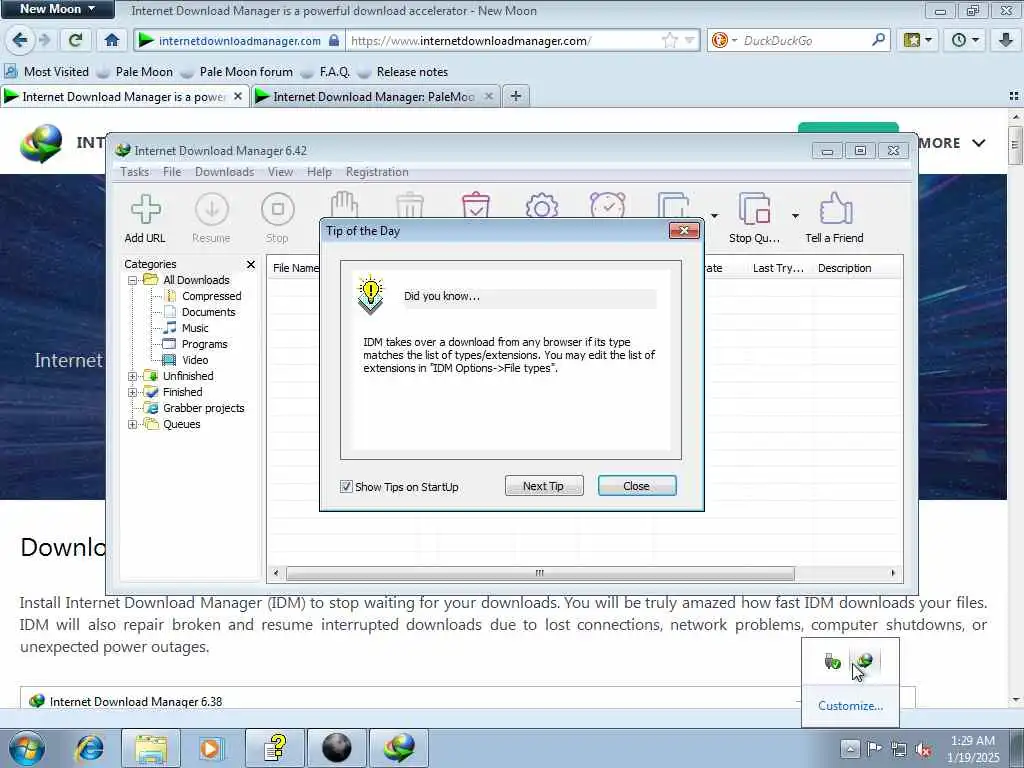Click the IDM logo on the webpage
The width and height of the screenshot is (1024, 768).
click(41, 143)
